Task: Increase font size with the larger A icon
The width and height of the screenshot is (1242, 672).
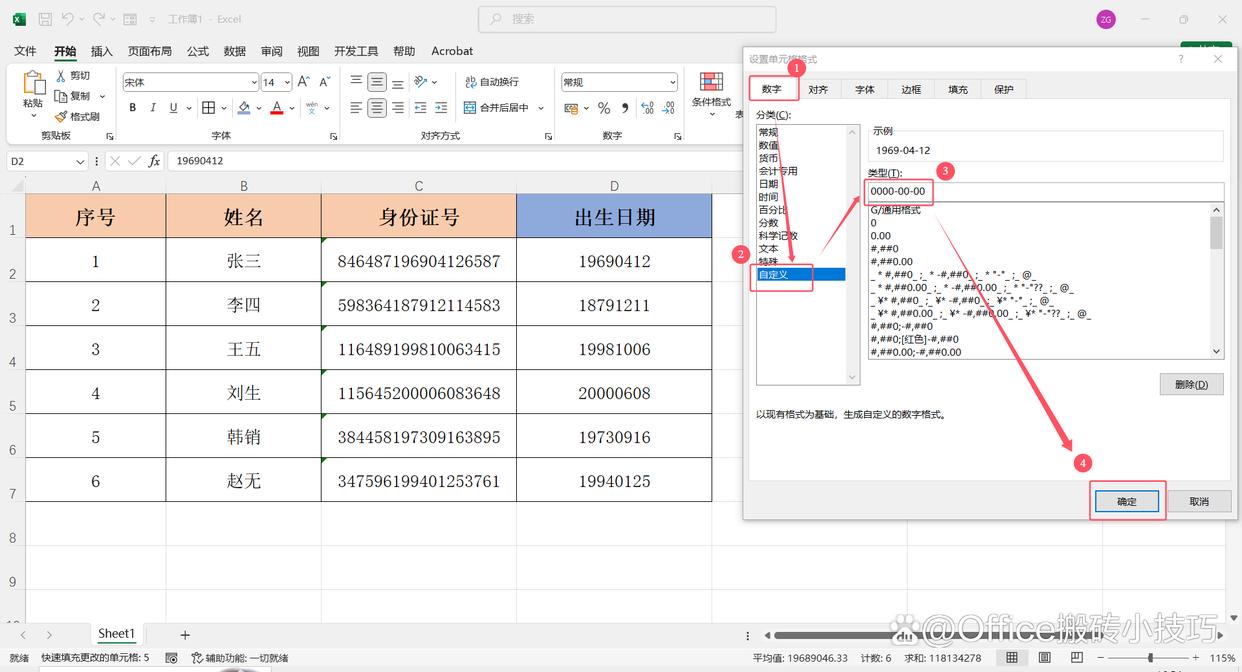Action: [304, 82]
